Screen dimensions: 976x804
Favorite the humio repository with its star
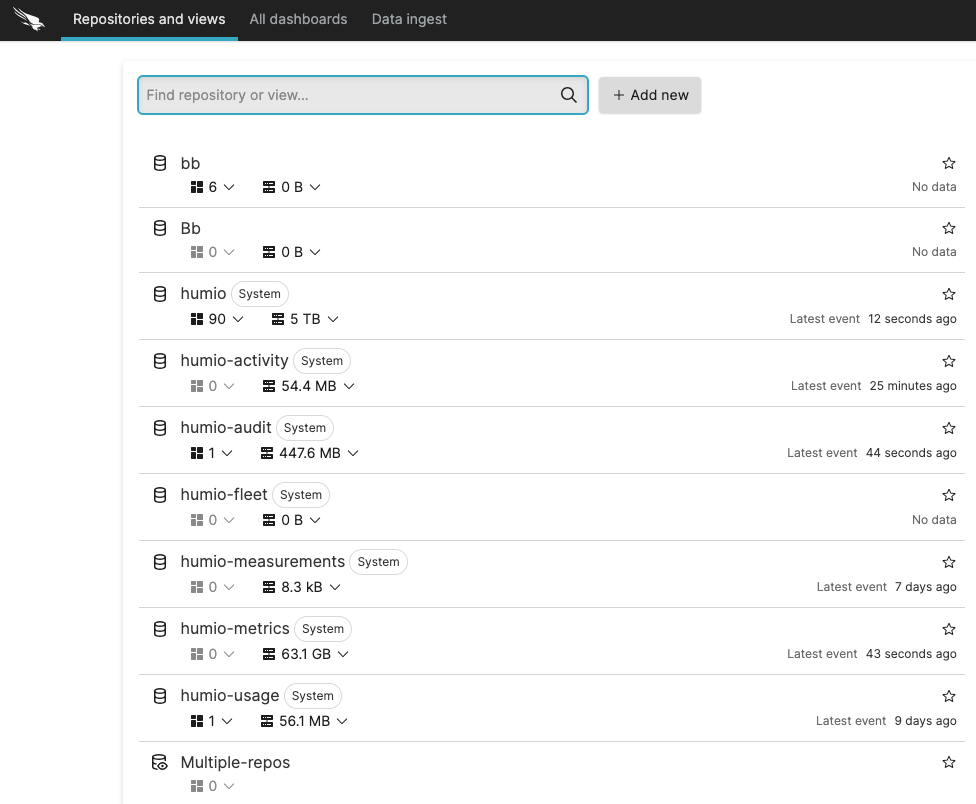coord(948,293)
